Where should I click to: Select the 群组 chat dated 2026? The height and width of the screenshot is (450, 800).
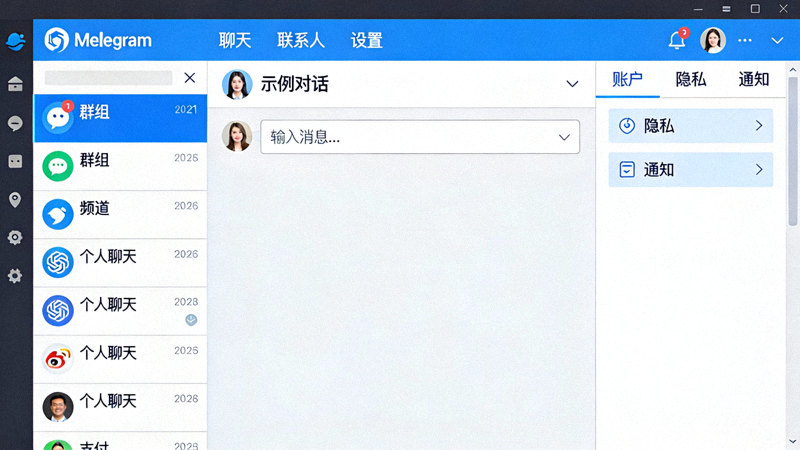(120, 166)
